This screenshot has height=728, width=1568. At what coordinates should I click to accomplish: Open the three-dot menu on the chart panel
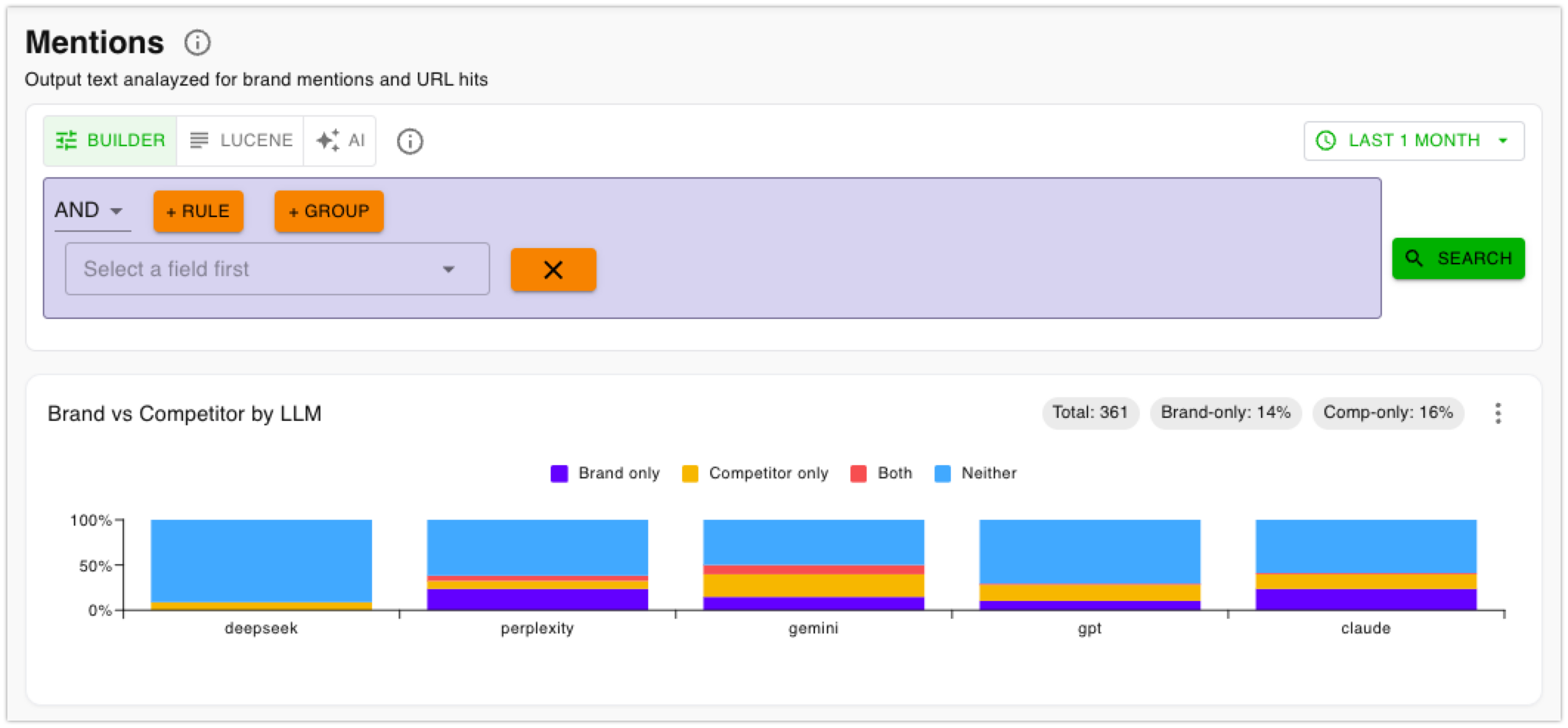(x=1499, y=414)
